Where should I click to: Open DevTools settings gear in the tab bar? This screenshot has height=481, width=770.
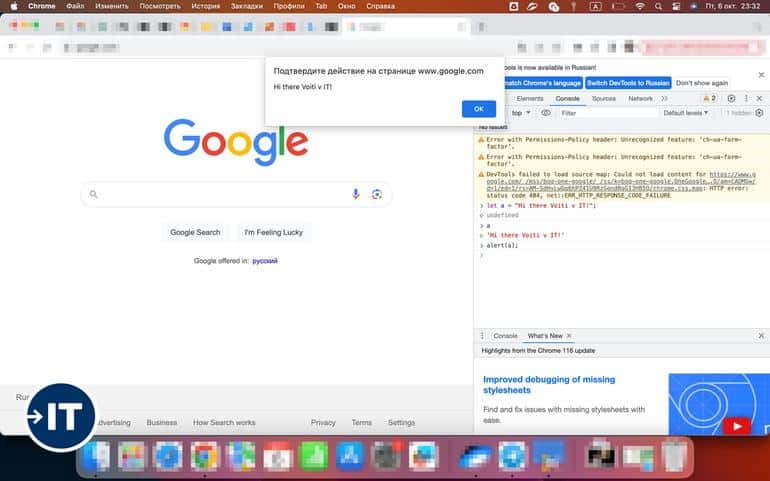(731, 99)
